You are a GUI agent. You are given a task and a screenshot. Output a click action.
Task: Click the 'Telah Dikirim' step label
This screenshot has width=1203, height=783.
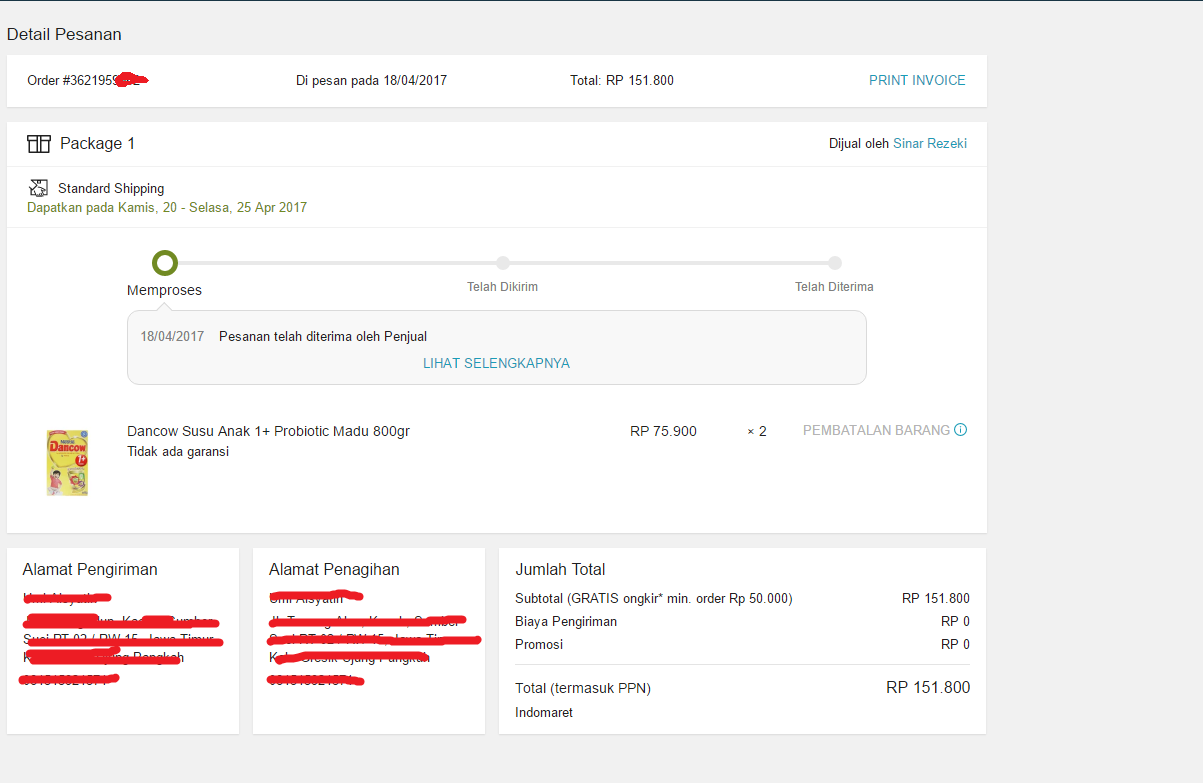[502, 287]
